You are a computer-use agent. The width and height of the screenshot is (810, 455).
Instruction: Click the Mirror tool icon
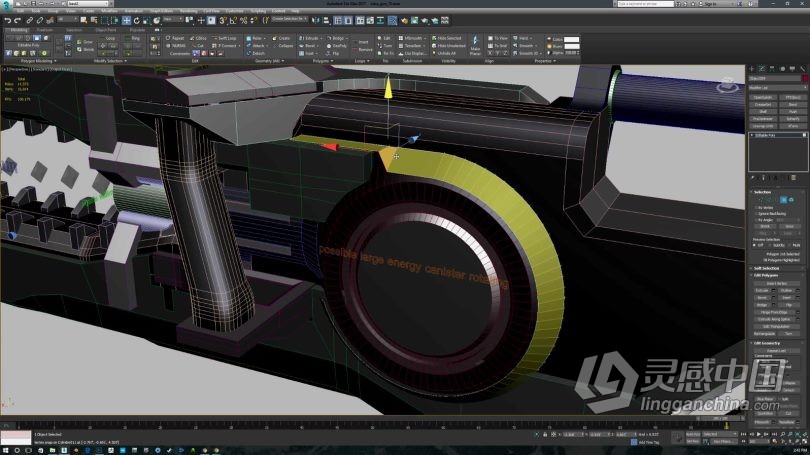coord(315,20)
